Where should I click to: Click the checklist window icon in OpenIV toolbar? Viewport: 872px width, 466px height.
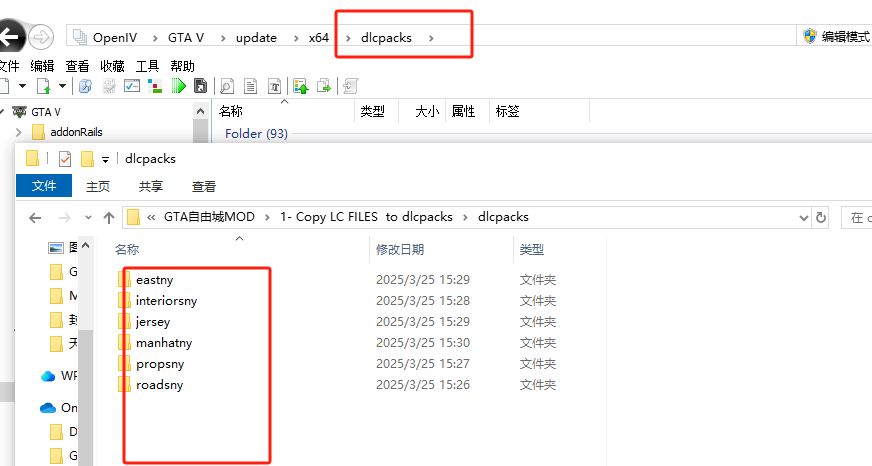[132, 86]
